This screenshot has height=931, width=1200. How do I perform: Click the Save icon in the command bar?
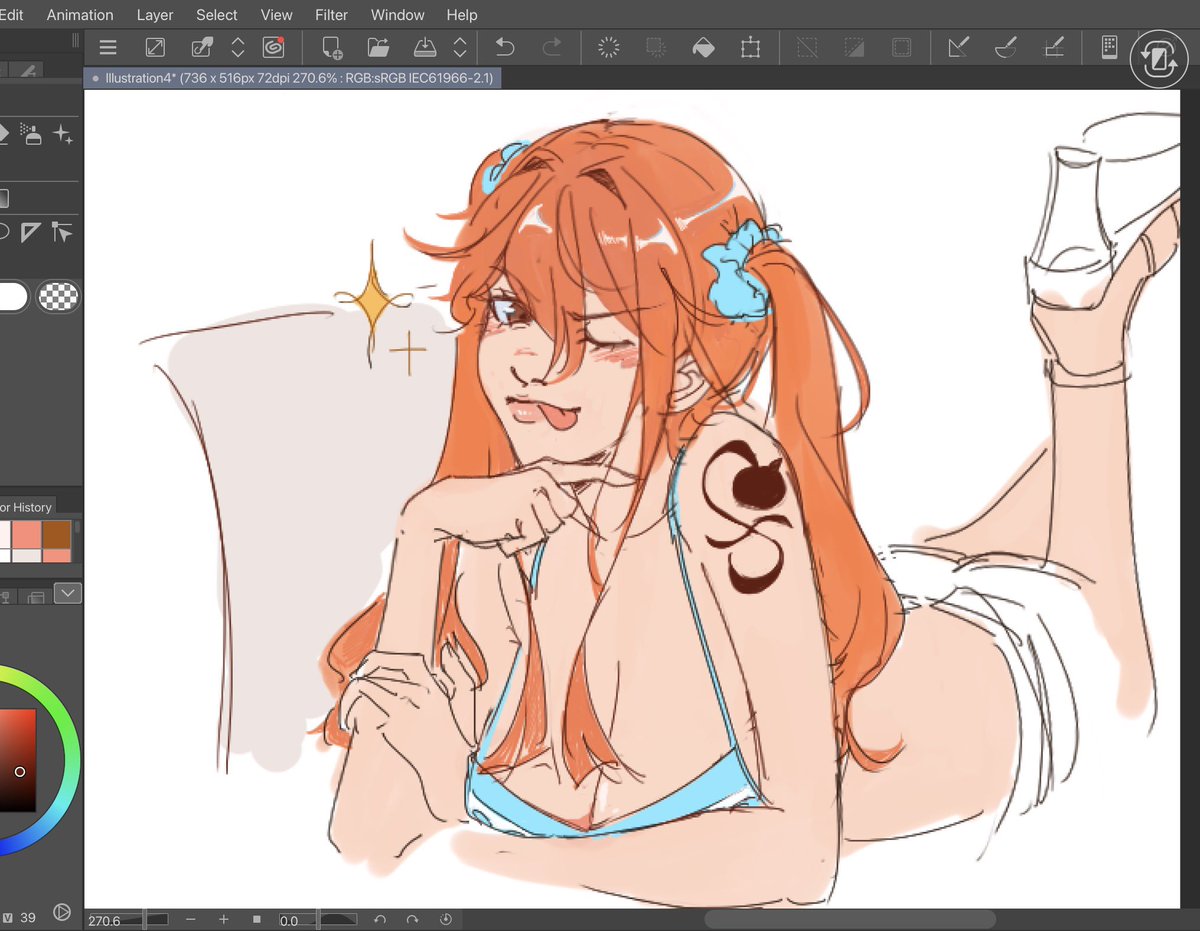pos(425,47)
